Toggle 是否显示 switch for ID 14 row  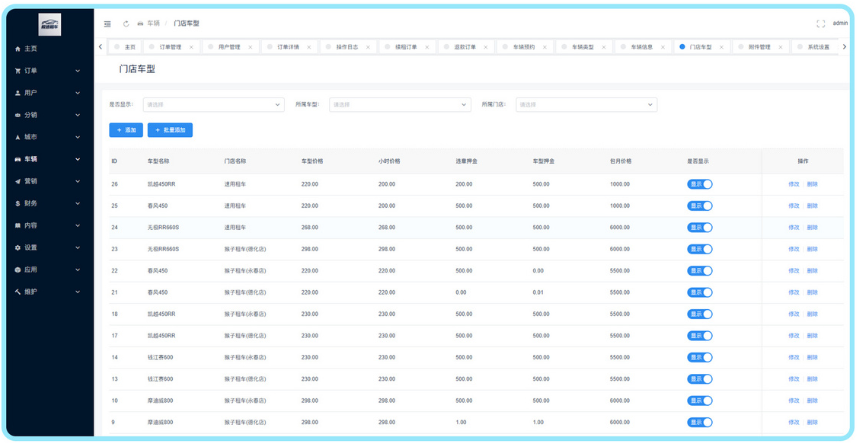tap(700, 357)
